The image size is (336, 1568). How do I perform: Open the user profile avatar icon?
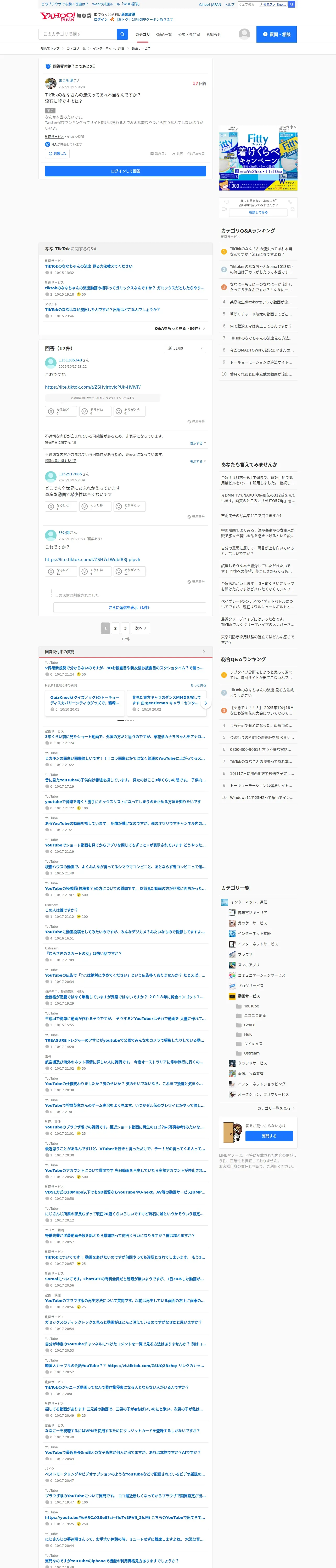pyautogui.click(x=244, y=34)
